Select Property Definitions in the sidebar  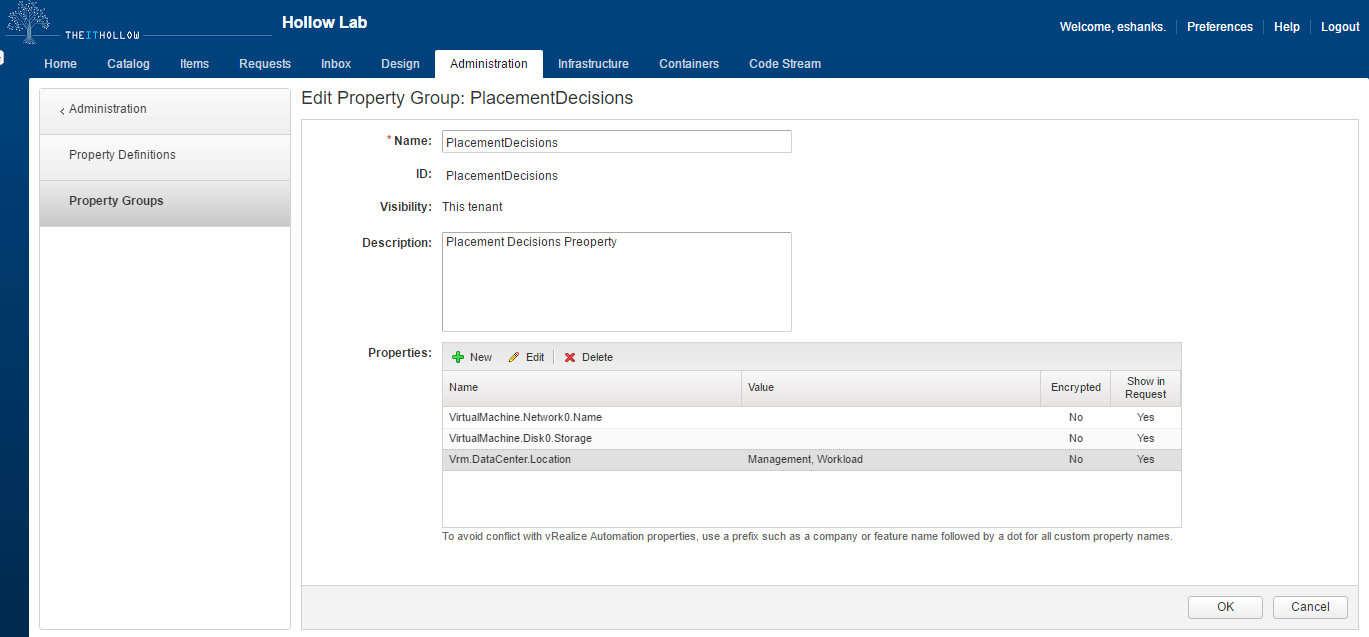coord(122,155)
